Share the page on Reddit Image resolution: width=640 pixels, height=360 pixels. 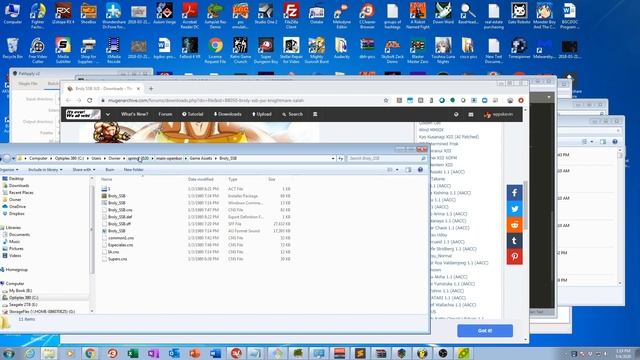click(x=514, y=224)
